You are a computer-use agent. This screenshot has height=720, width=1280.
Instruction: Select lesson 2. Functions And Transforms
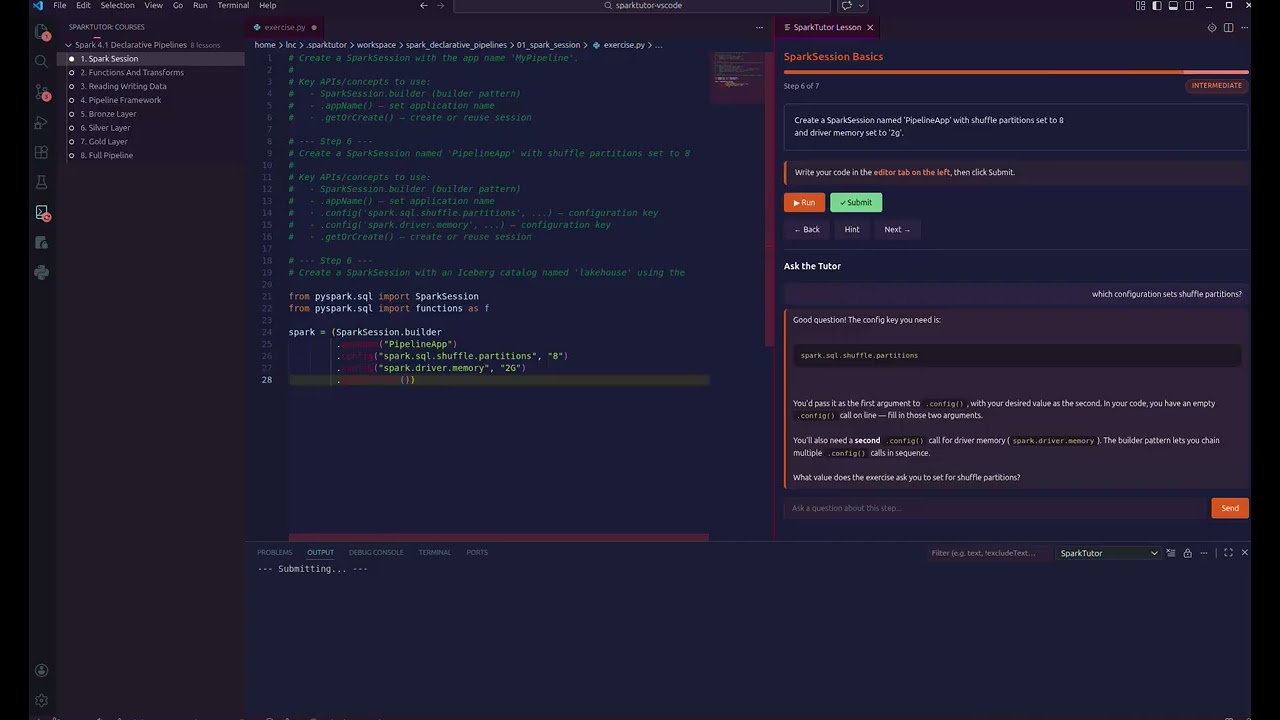(x=132, y=72)
